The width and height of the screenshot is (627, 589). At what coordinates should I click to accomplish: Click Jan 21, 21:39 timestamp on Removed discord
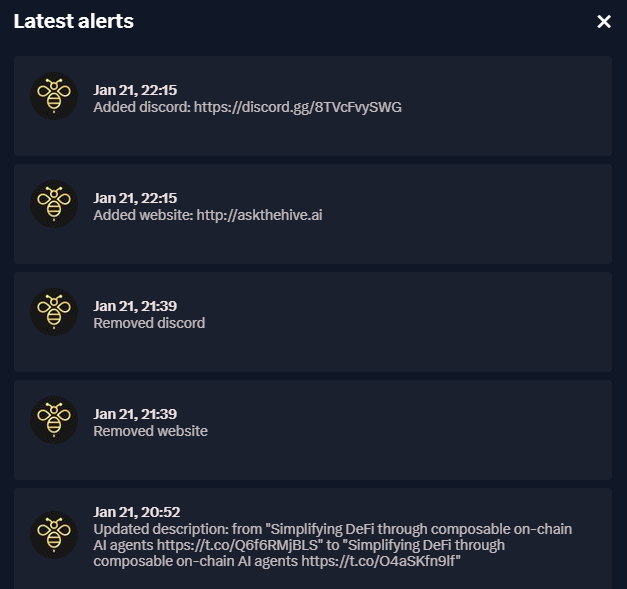[135, 306]
